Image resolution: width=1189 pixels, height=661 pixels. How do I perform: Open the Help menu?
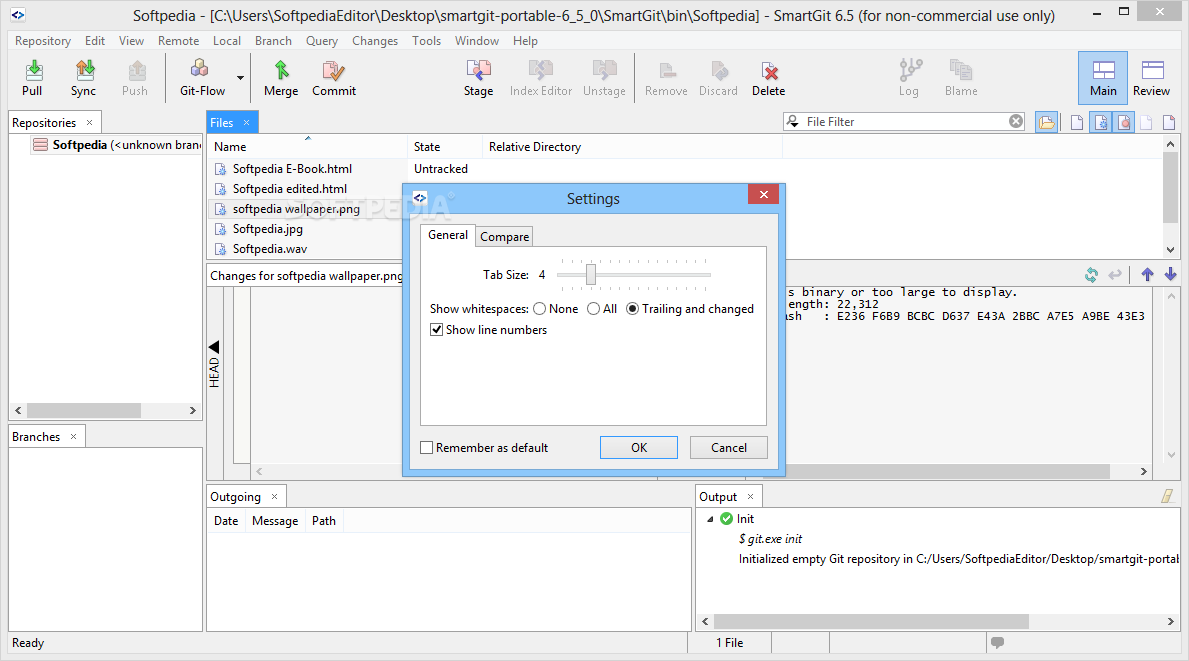tap(525, 41)
